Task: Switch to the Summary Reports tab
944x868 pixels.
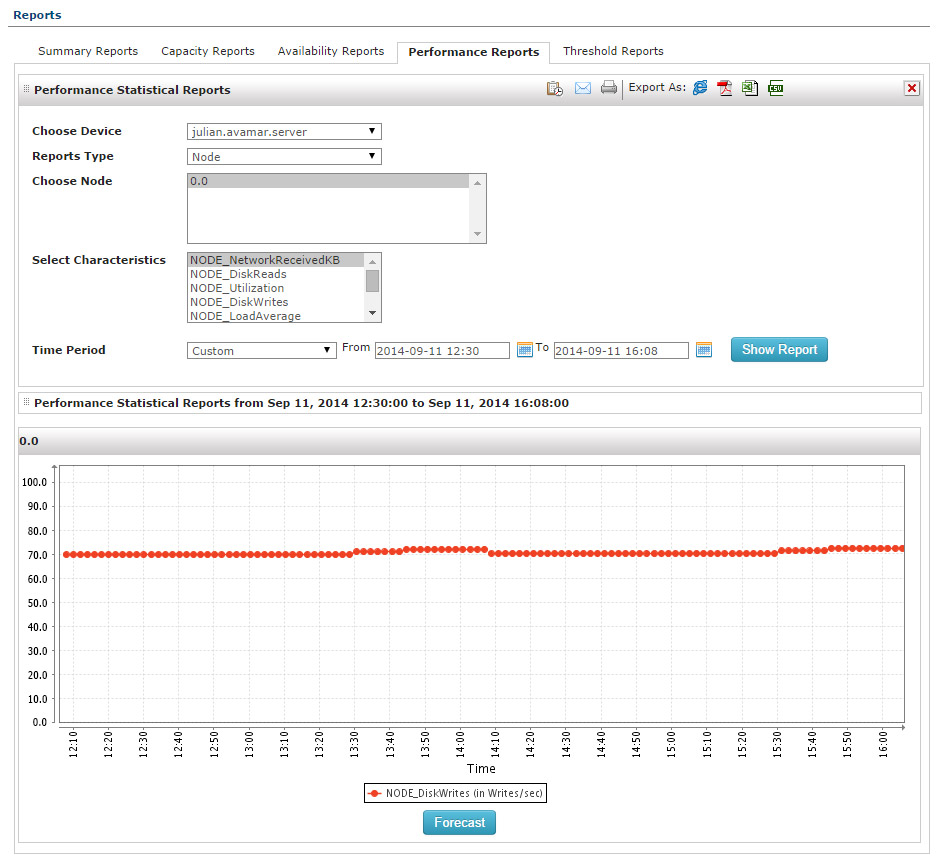Action: [x=88, y=51]
